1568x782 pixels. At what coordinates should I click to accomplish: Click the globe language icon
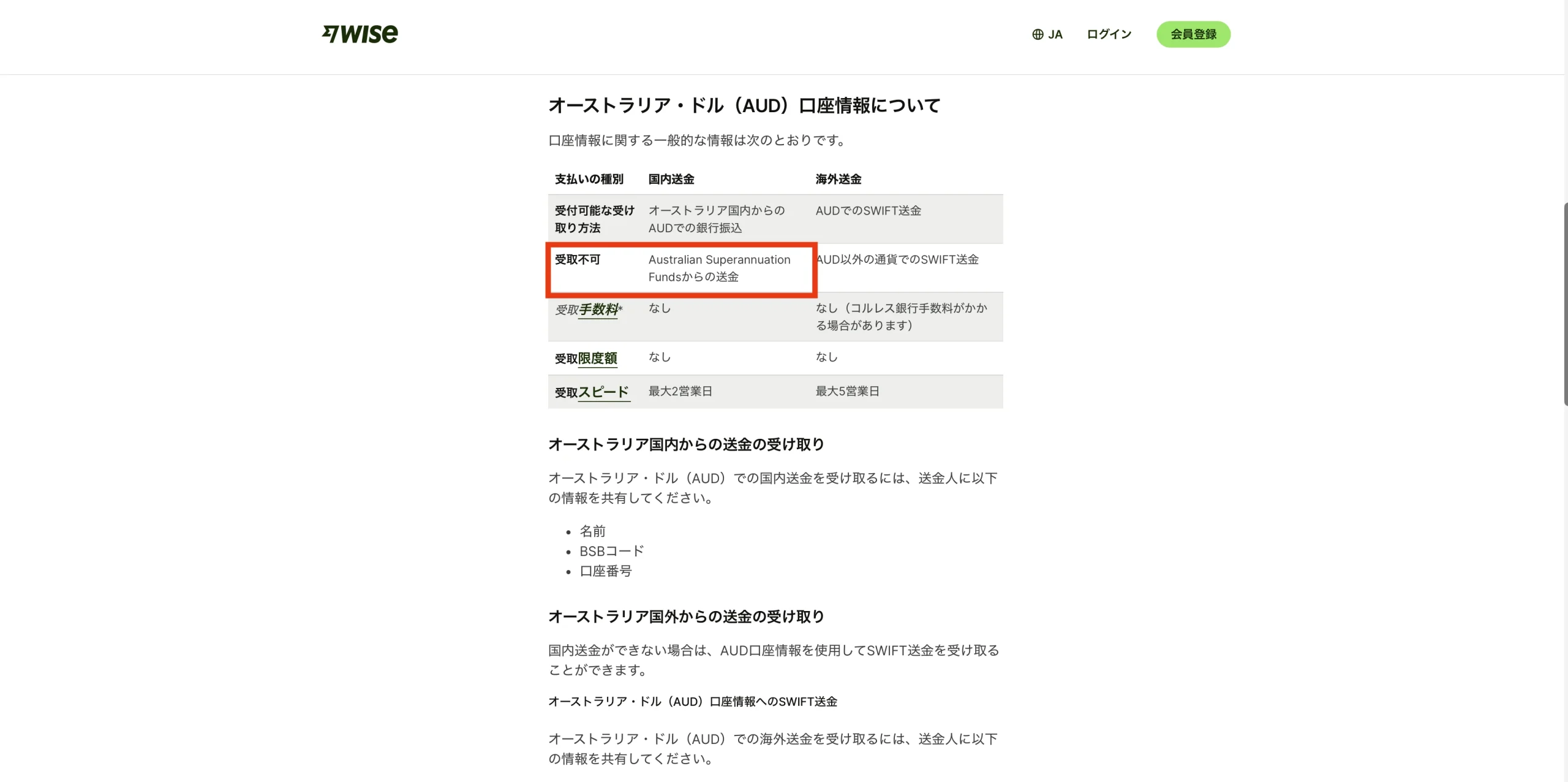(x=1038, y=34)
